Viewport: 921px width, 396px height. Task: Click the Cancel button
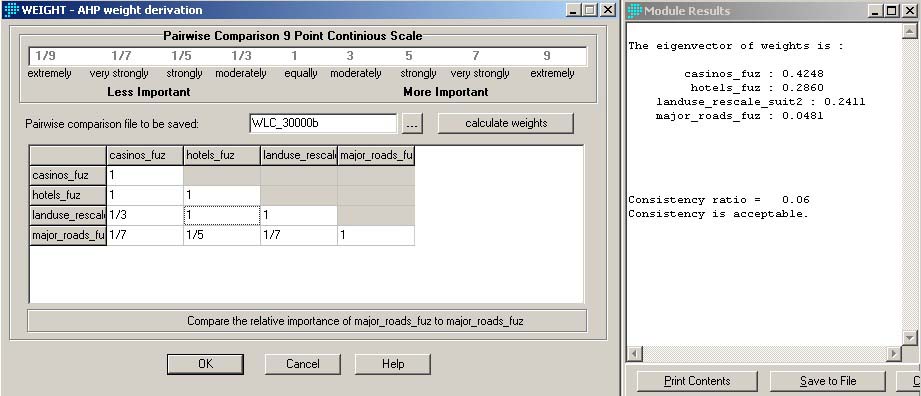(x=302, y=364)
